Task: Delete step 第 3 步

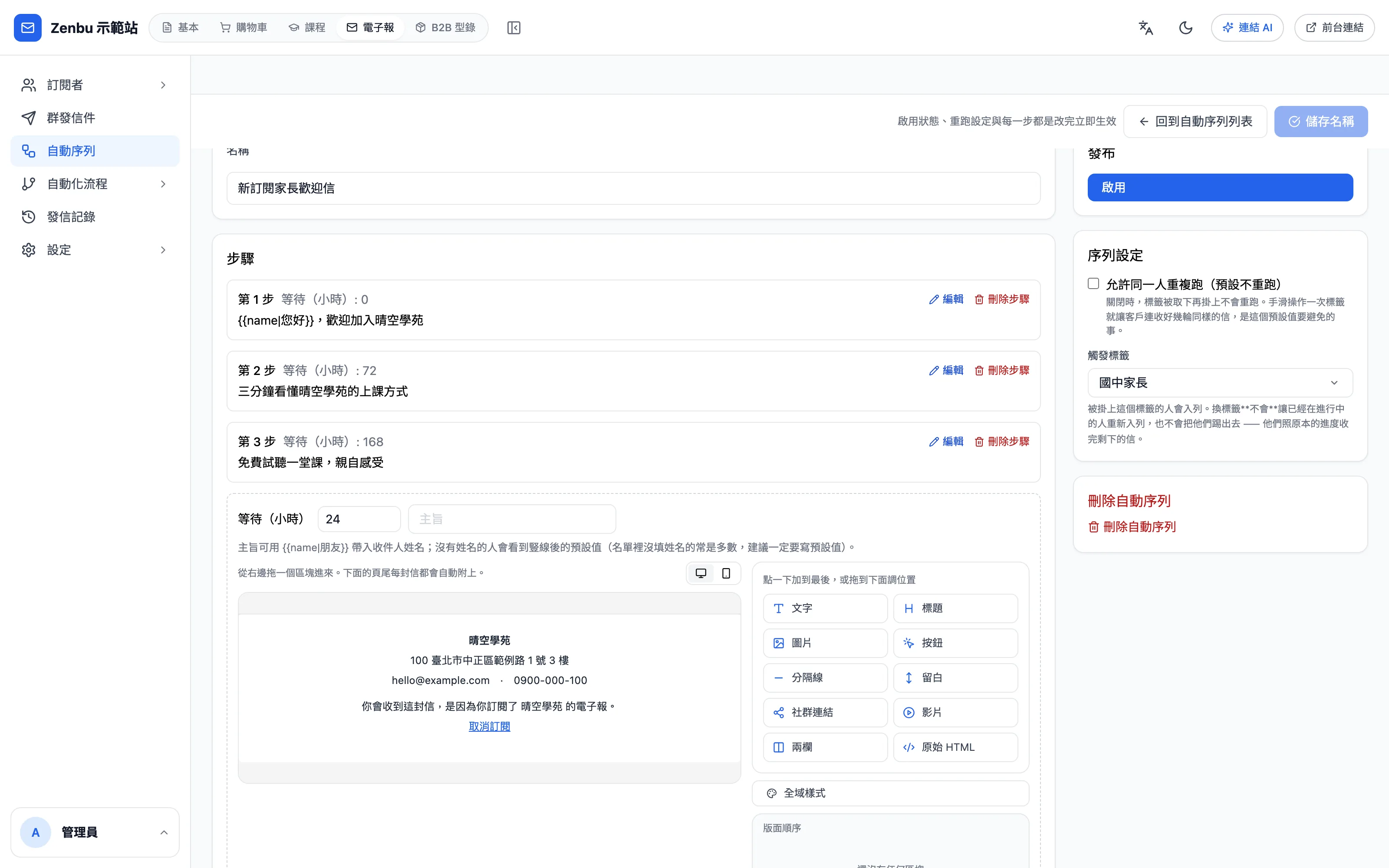Action: pyautogui.click(x=1002, y=441)
